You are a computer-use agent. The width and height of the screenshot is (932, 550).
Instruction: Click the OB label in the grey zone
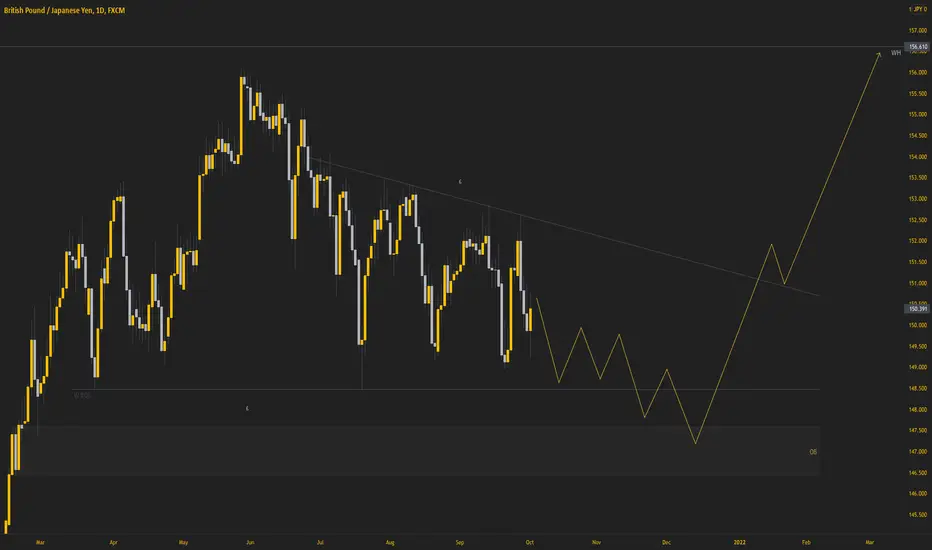tap(813, 452)
